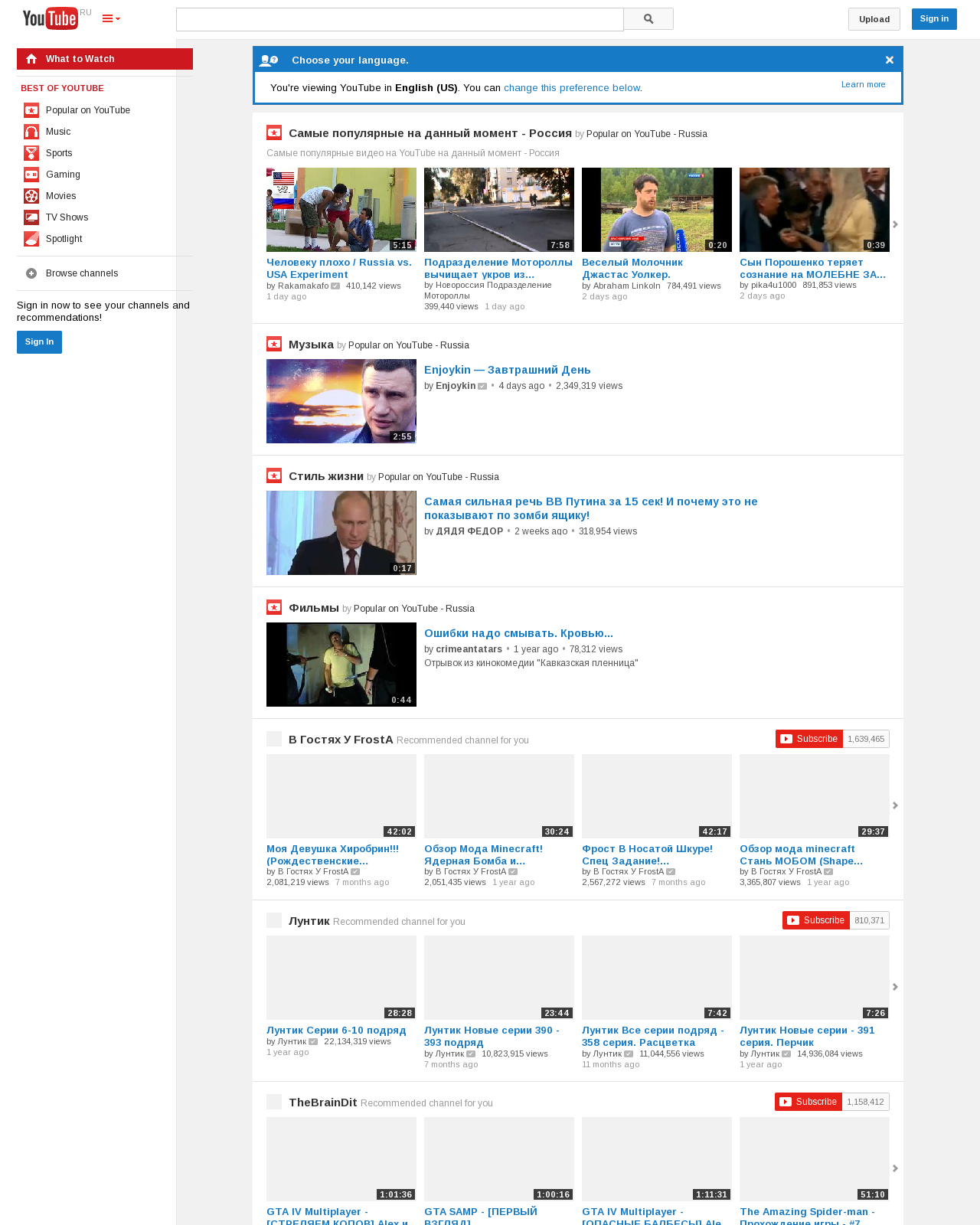Click the Sports trophy icon

click(x=31, y=153)
